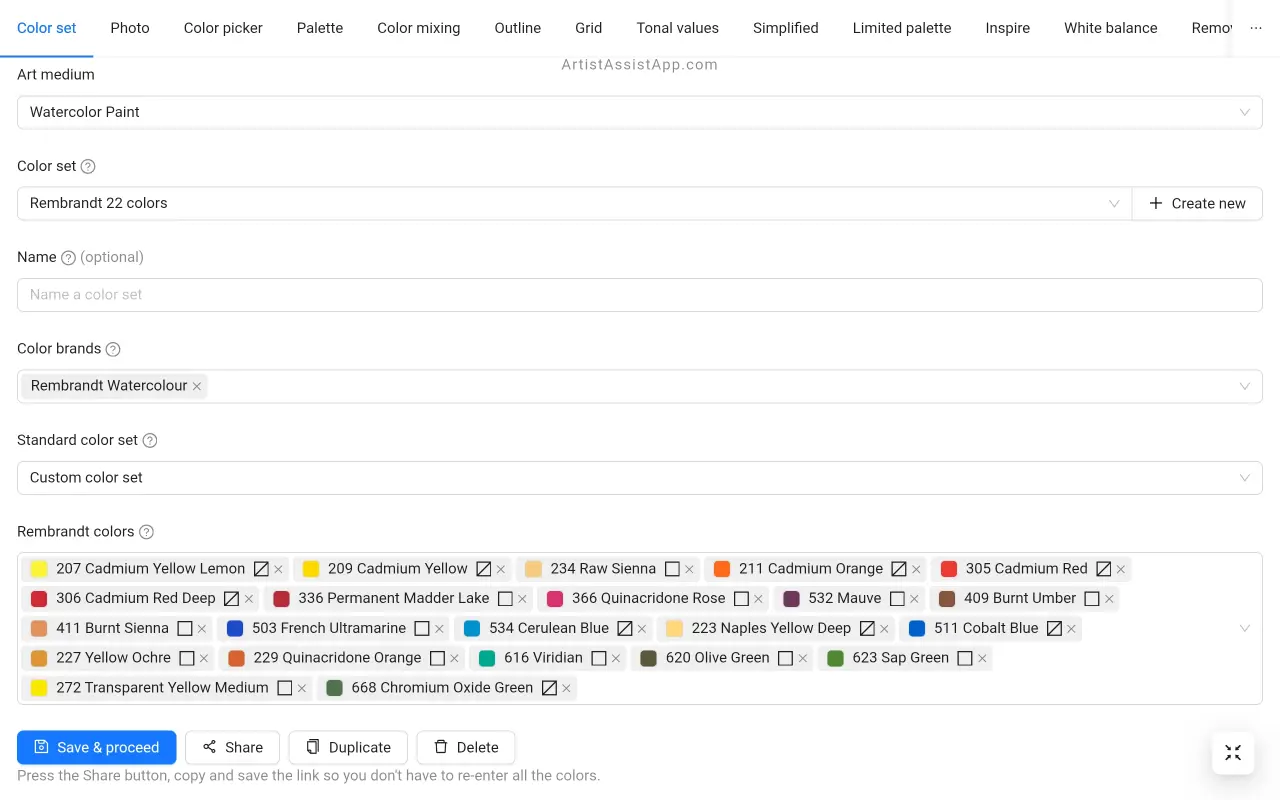
Task: Toggle opacity box for 305 Cadmium Red
Action: point(1103,568)
